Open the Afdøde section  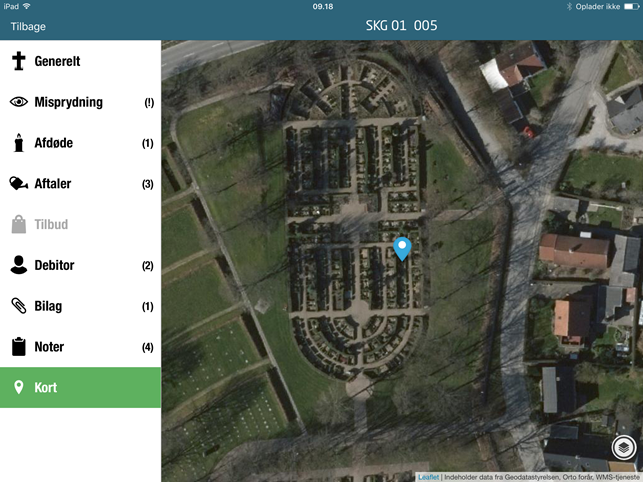(80, 143)
